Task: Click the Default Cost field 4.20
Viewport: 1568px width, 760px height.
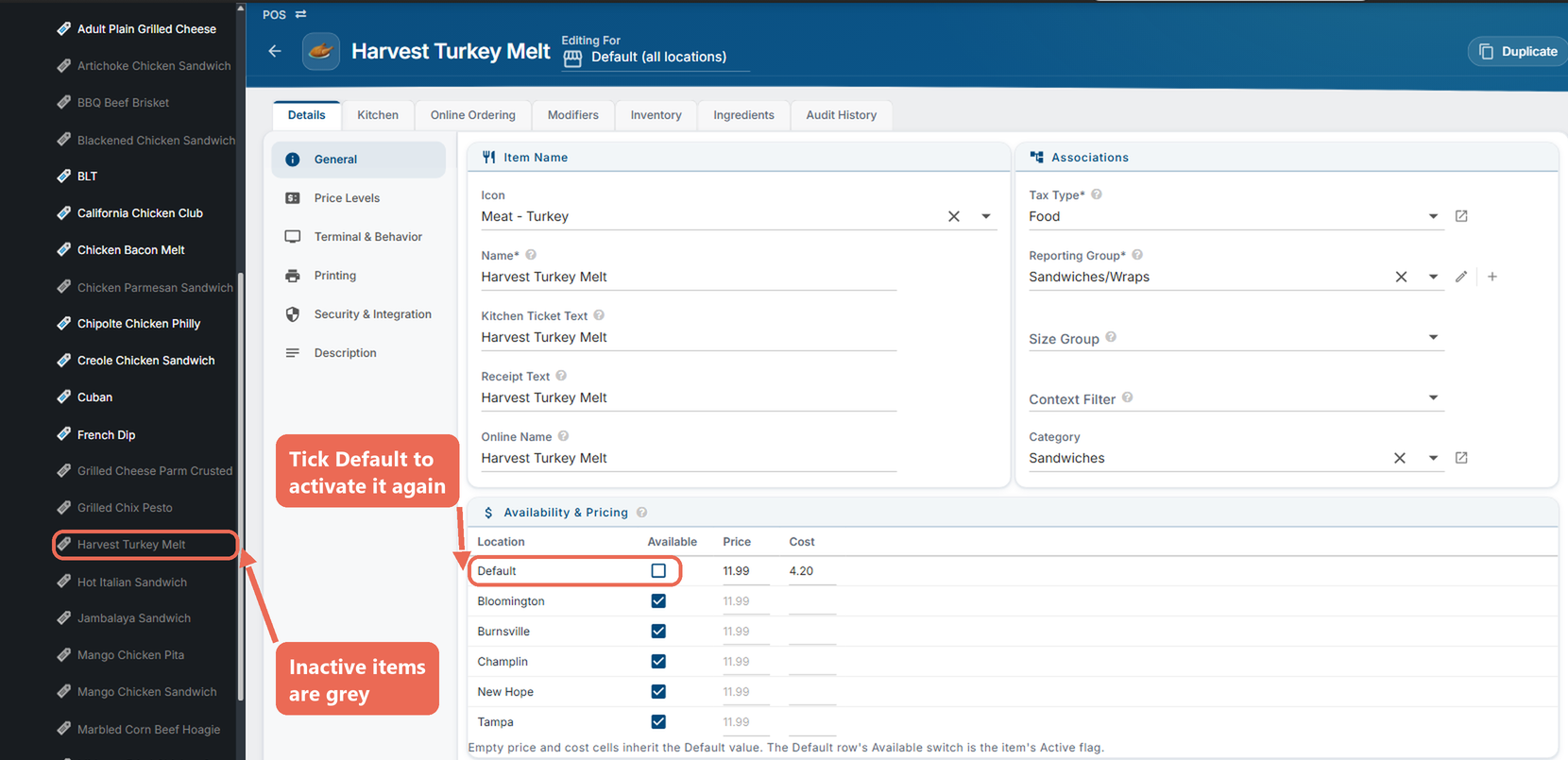Action: [x=812, y=571]
